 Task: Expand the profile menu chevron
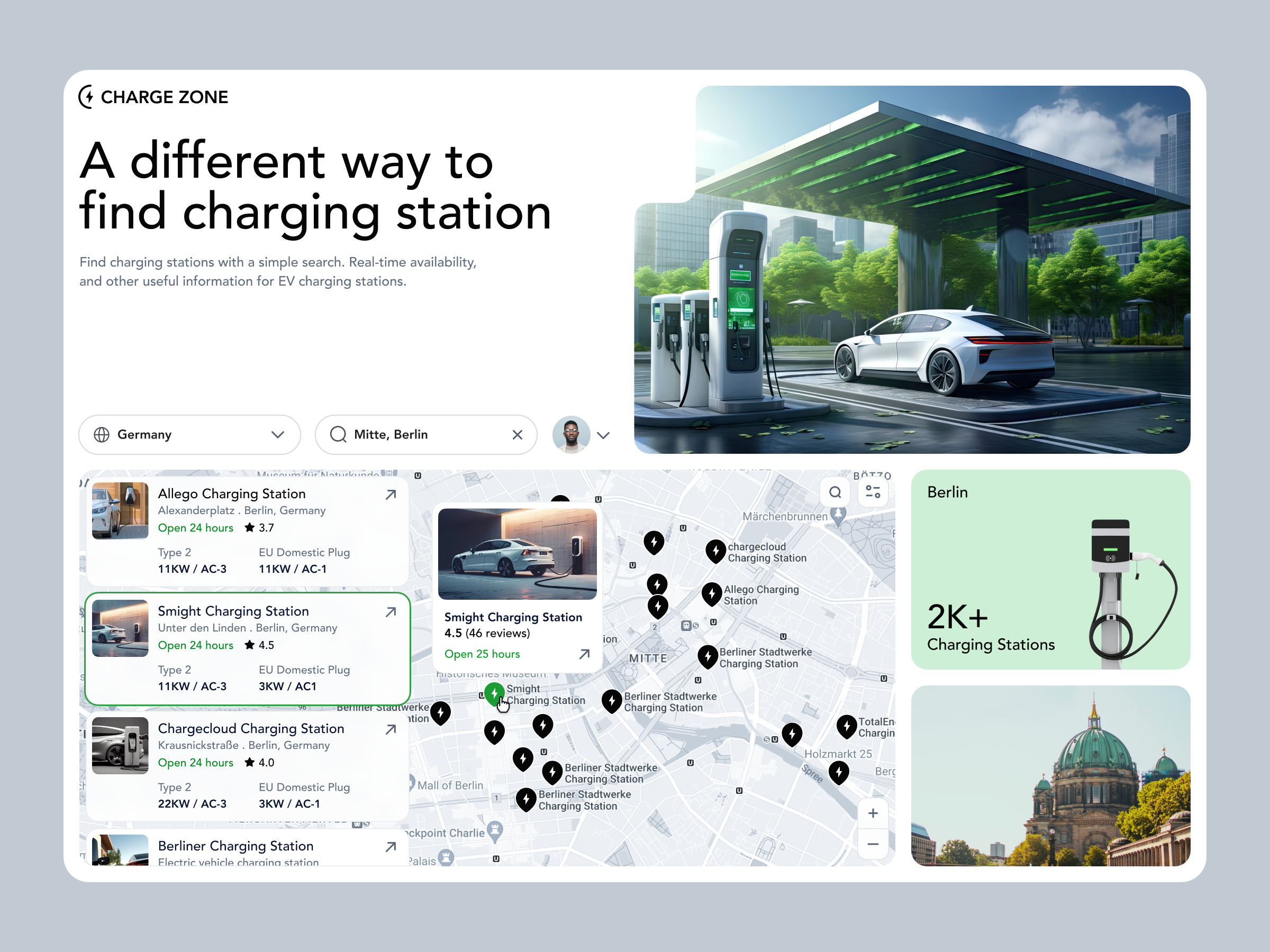[603, 435]
